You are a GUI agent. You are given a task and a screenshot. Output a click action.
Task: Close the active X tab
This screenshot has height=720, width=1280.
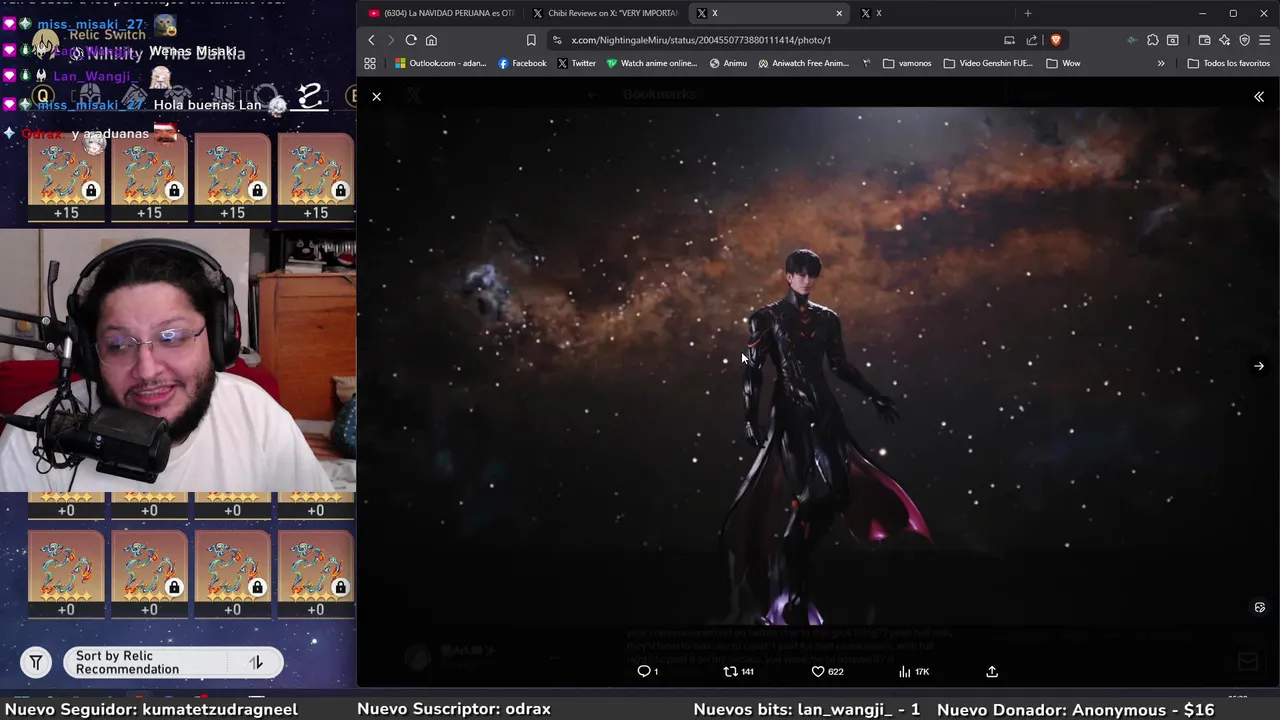coord(839,13)
